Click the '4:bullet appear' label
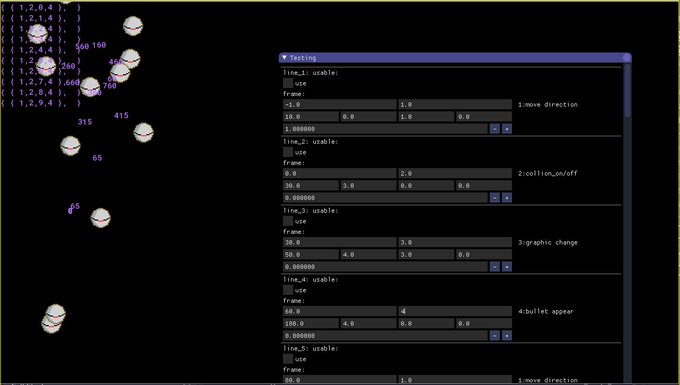The width and height of the screenshot is (680, 385). tap(546, 311)
